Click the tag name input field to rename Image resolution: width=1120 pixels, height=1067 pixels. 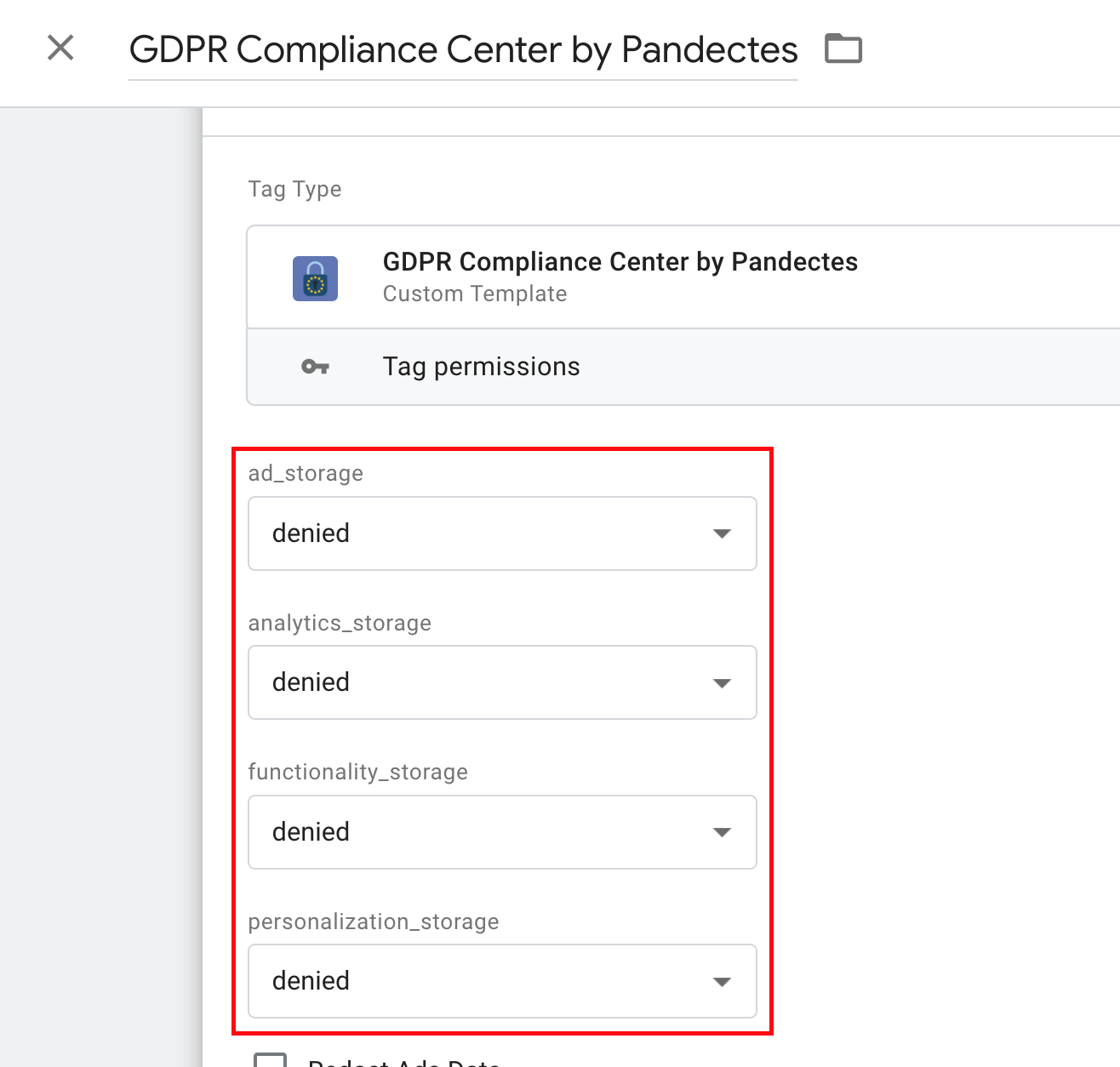pos(464,49)
